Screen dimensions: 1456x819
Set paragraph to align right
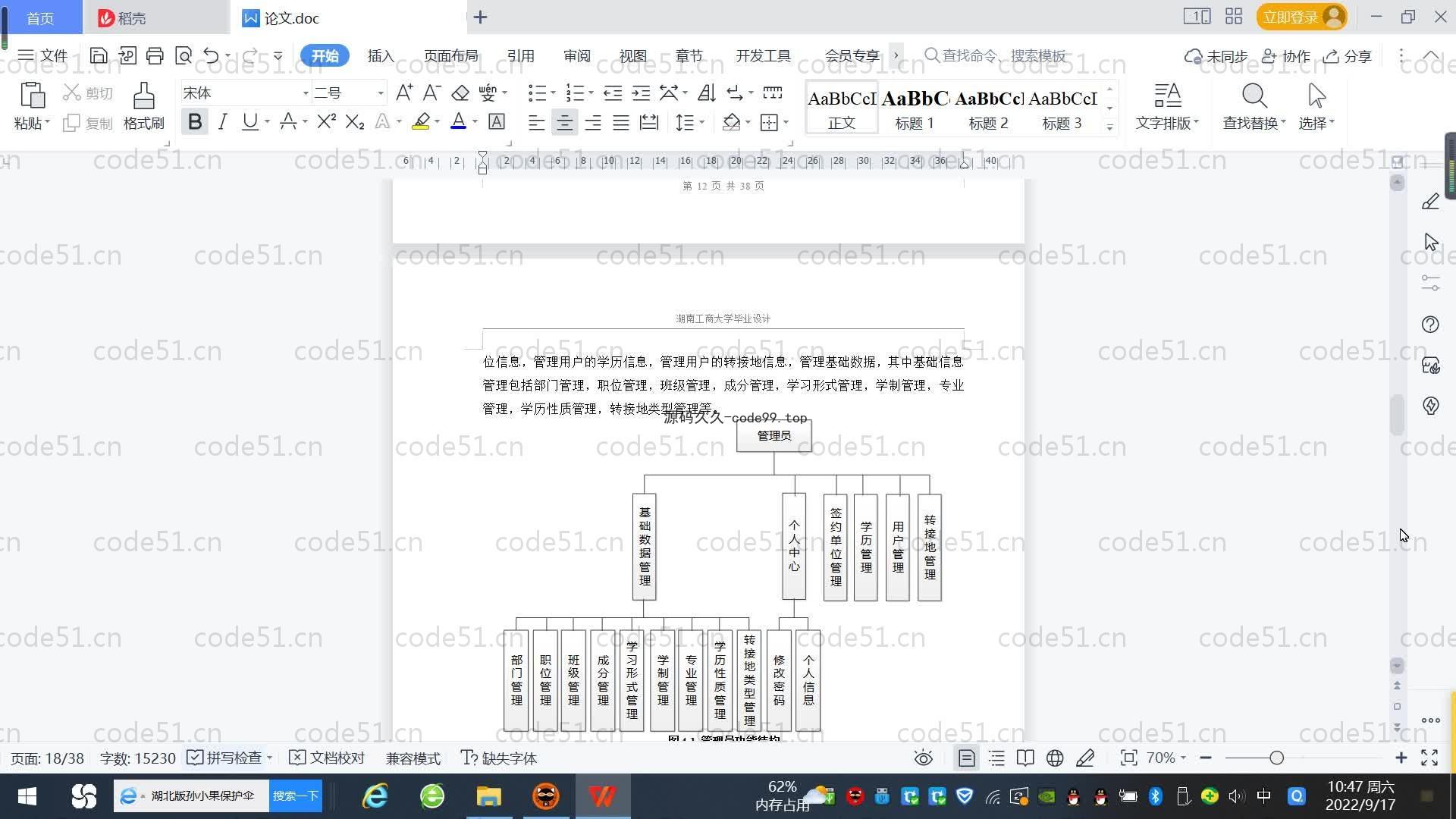point(593,122)
